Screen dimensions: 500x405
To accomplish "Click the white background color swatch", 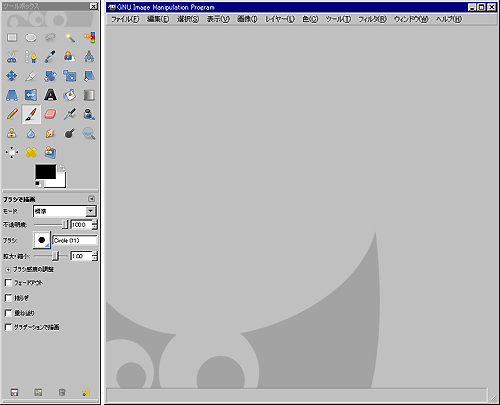I will (61, 183).
